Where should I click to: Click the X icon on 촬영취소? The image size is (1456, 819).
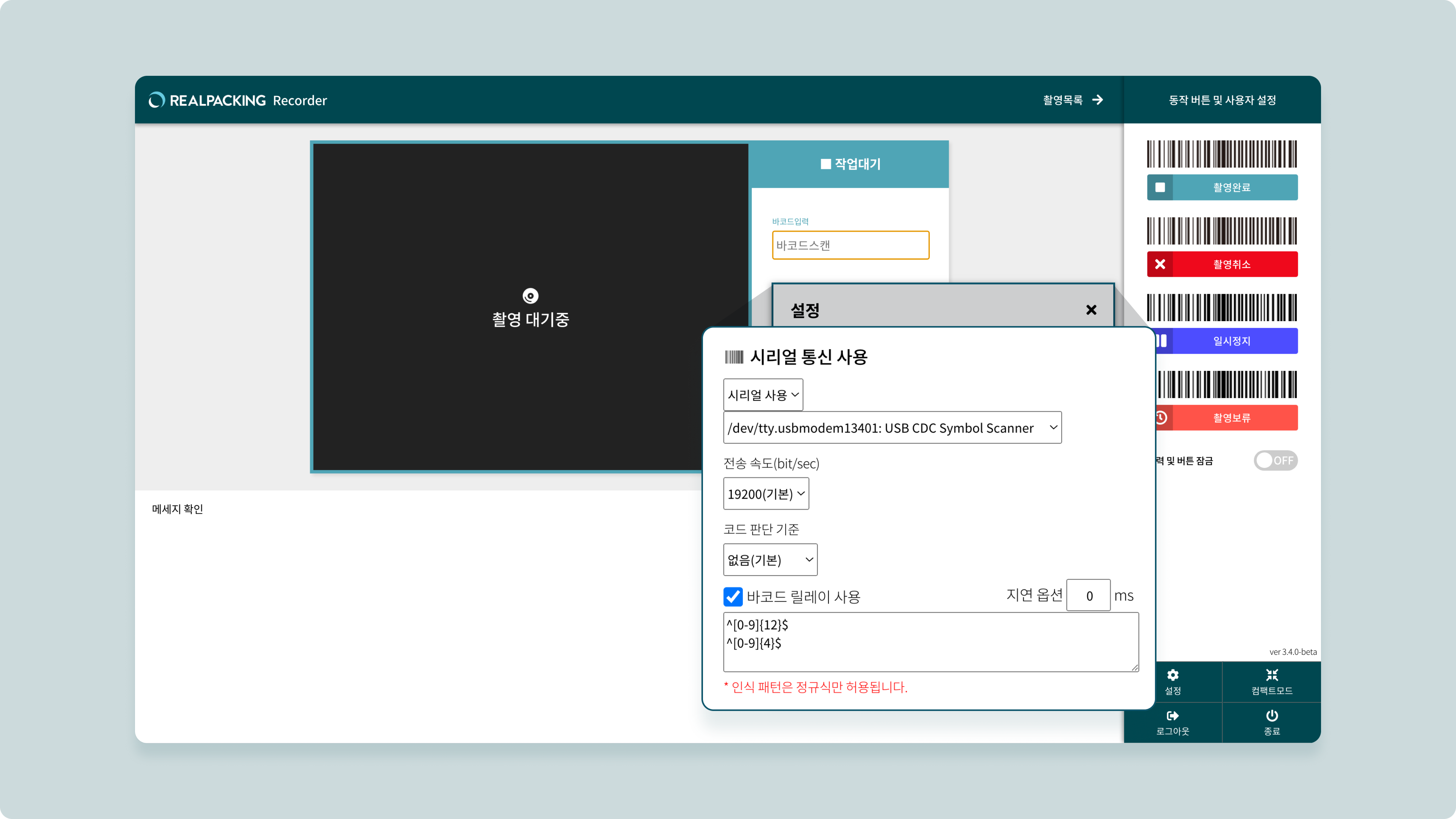tap(1160, 264)
